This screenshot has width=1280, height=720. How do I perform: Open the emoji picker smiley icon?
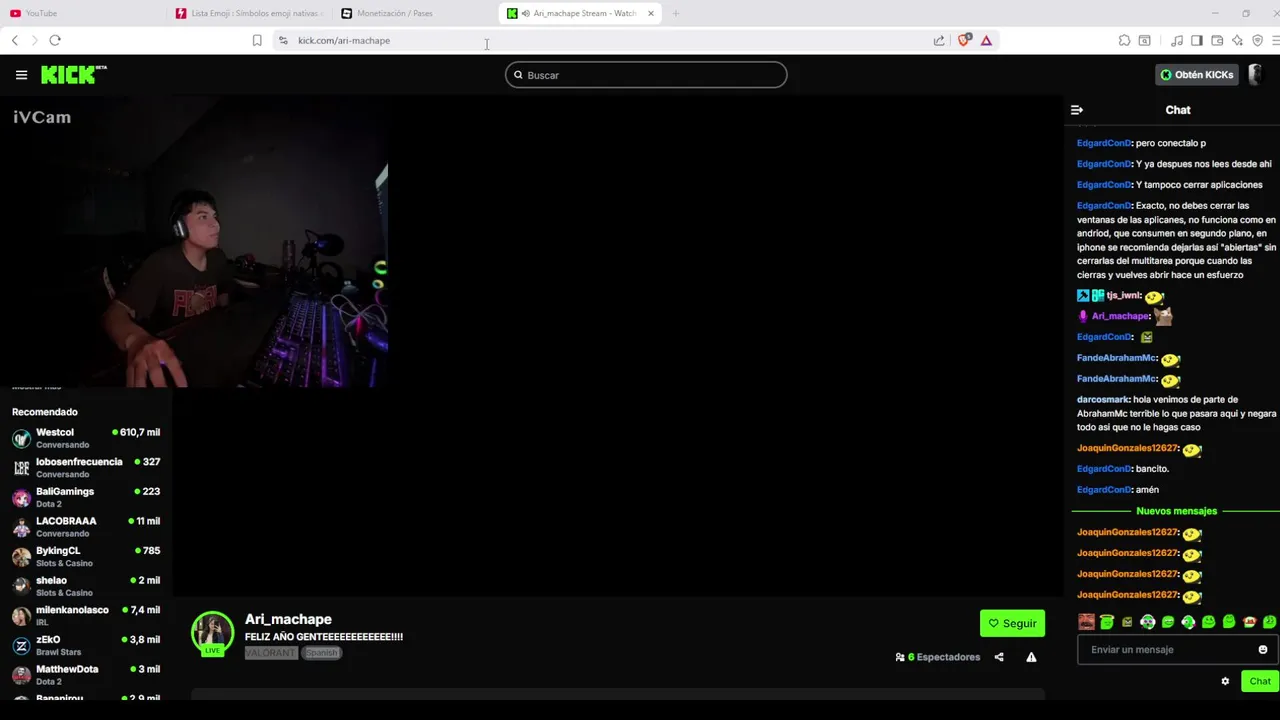[1263, 650]
